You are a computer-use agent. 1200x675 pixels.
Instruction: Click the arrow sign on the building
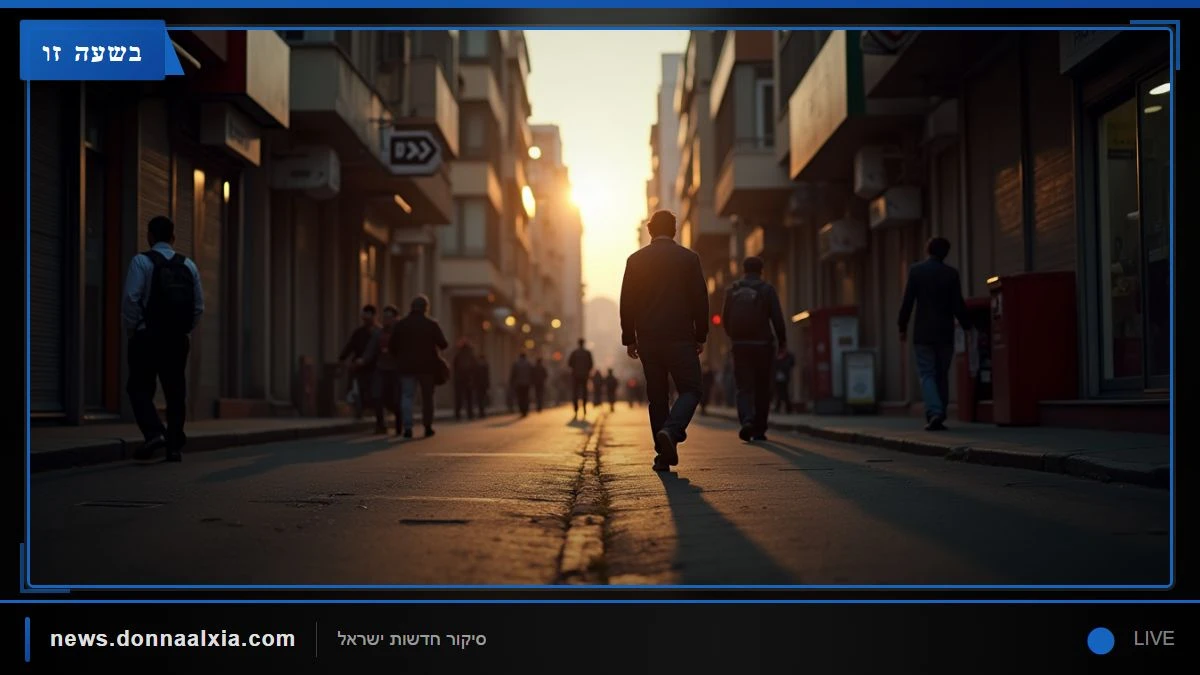[x=414, y=152]
